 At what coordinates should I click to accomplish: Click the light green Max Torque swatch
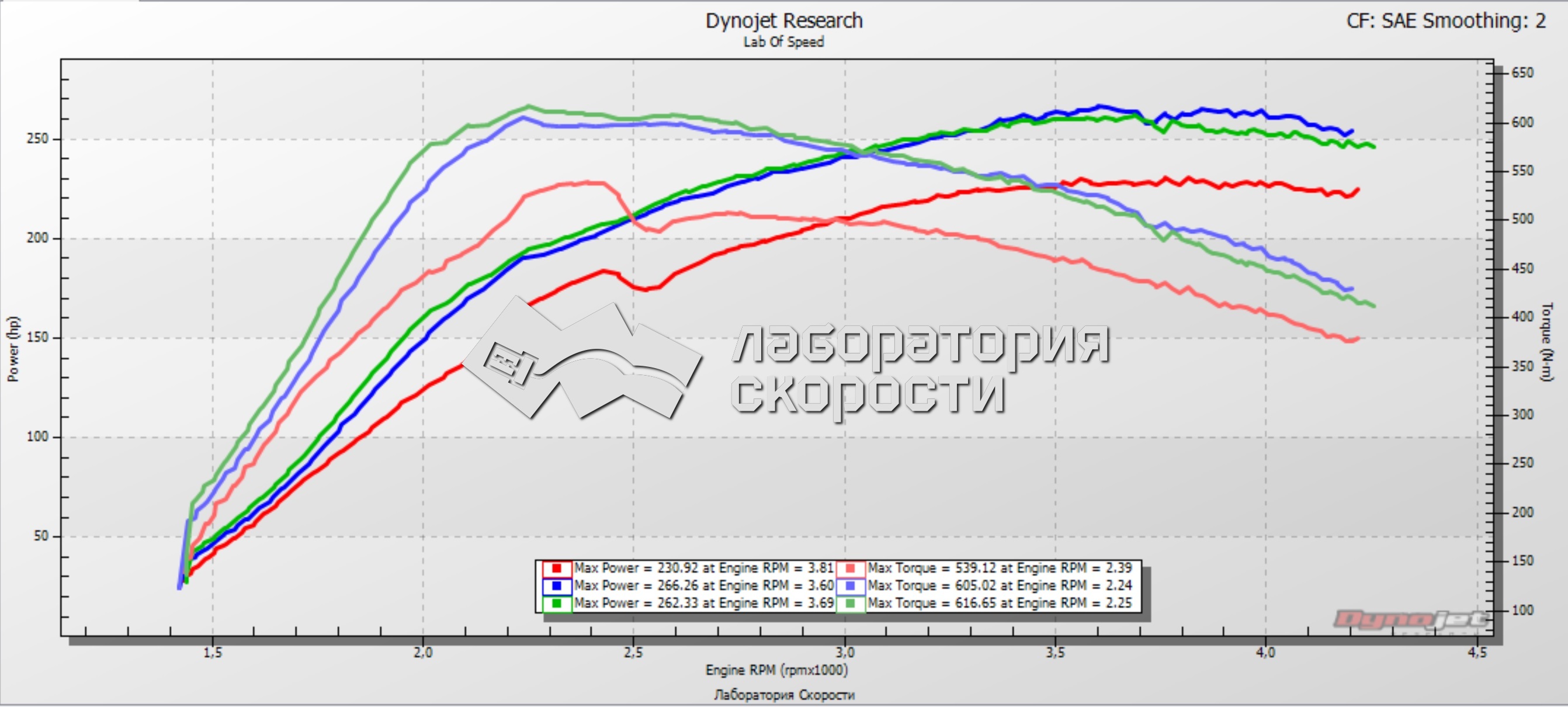pos(851,604)
